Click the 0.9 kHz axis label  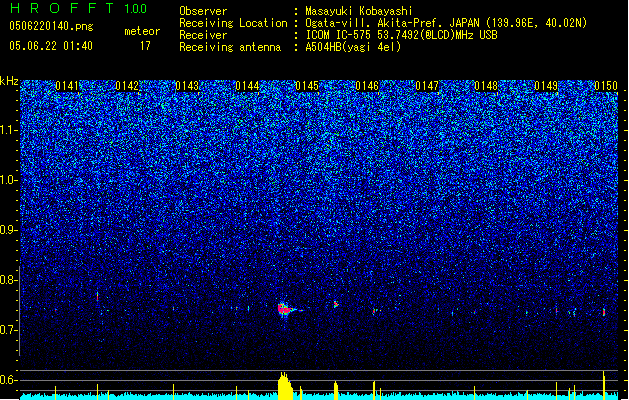[8, 230]
